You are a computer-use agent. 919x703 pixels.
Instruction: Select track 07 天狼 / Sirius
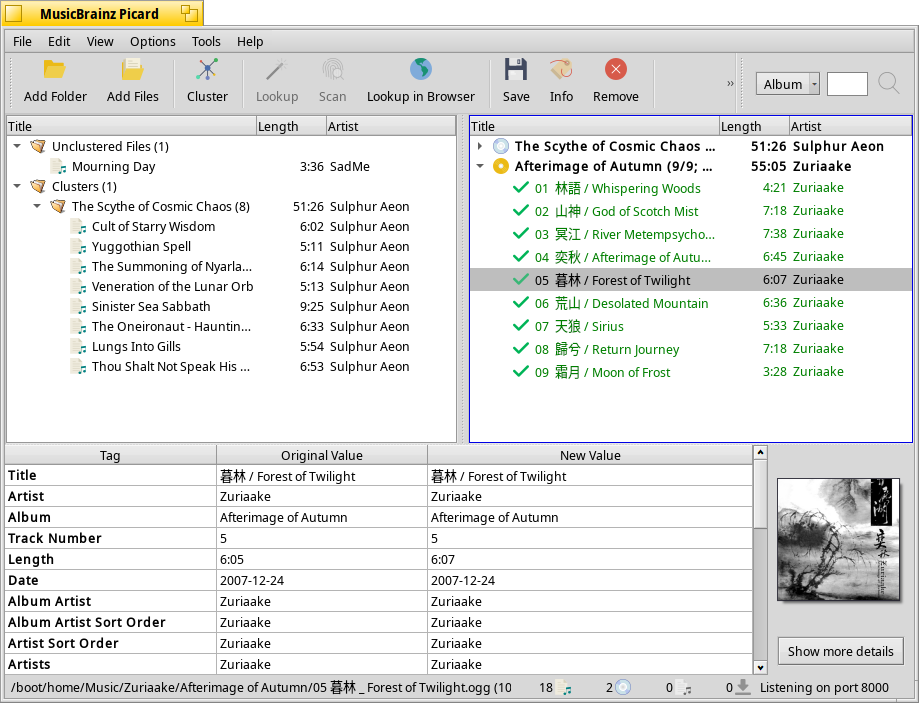click(690, 326)
